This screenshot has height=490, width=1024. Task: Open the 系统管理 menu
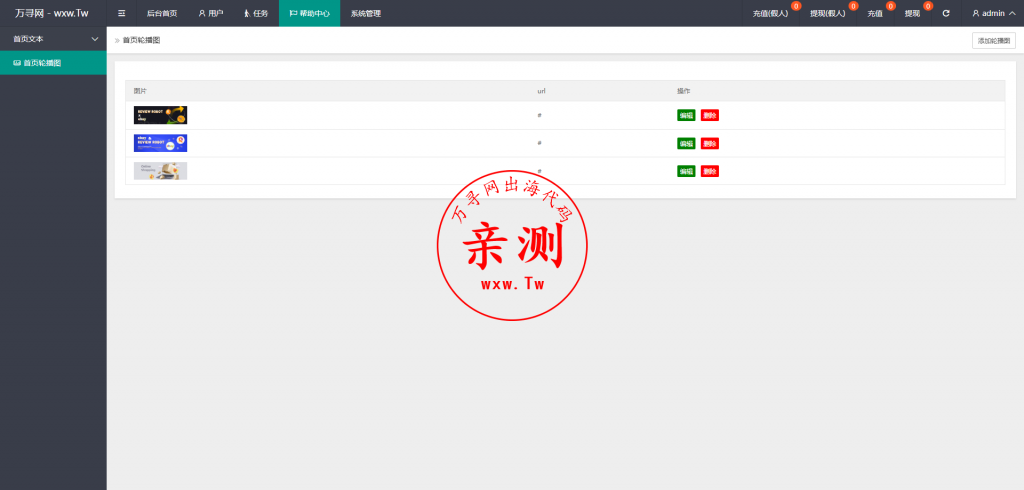tap(366, 13)
